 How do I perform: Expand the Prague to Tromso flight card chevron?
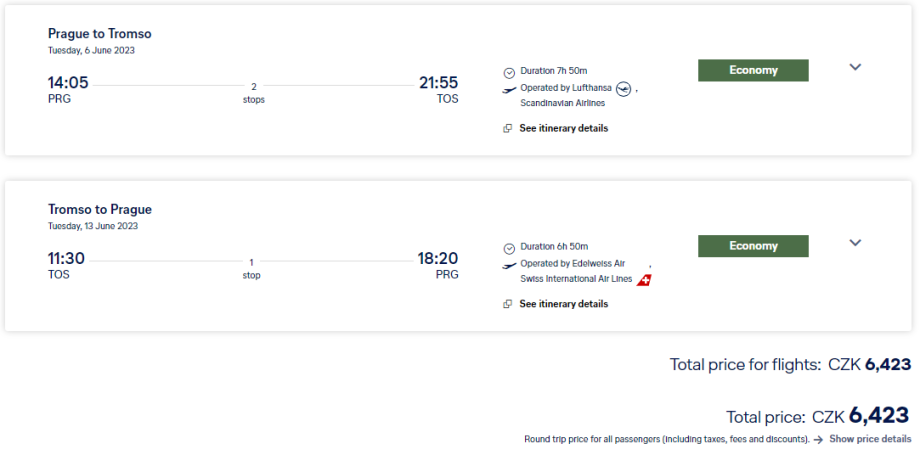(855, 67)
